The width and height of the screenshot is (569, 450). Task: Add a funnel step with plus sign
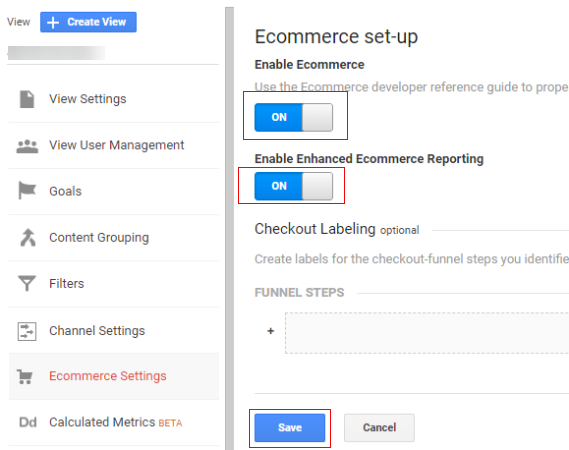pyautogui.click(x=270, y=331)
